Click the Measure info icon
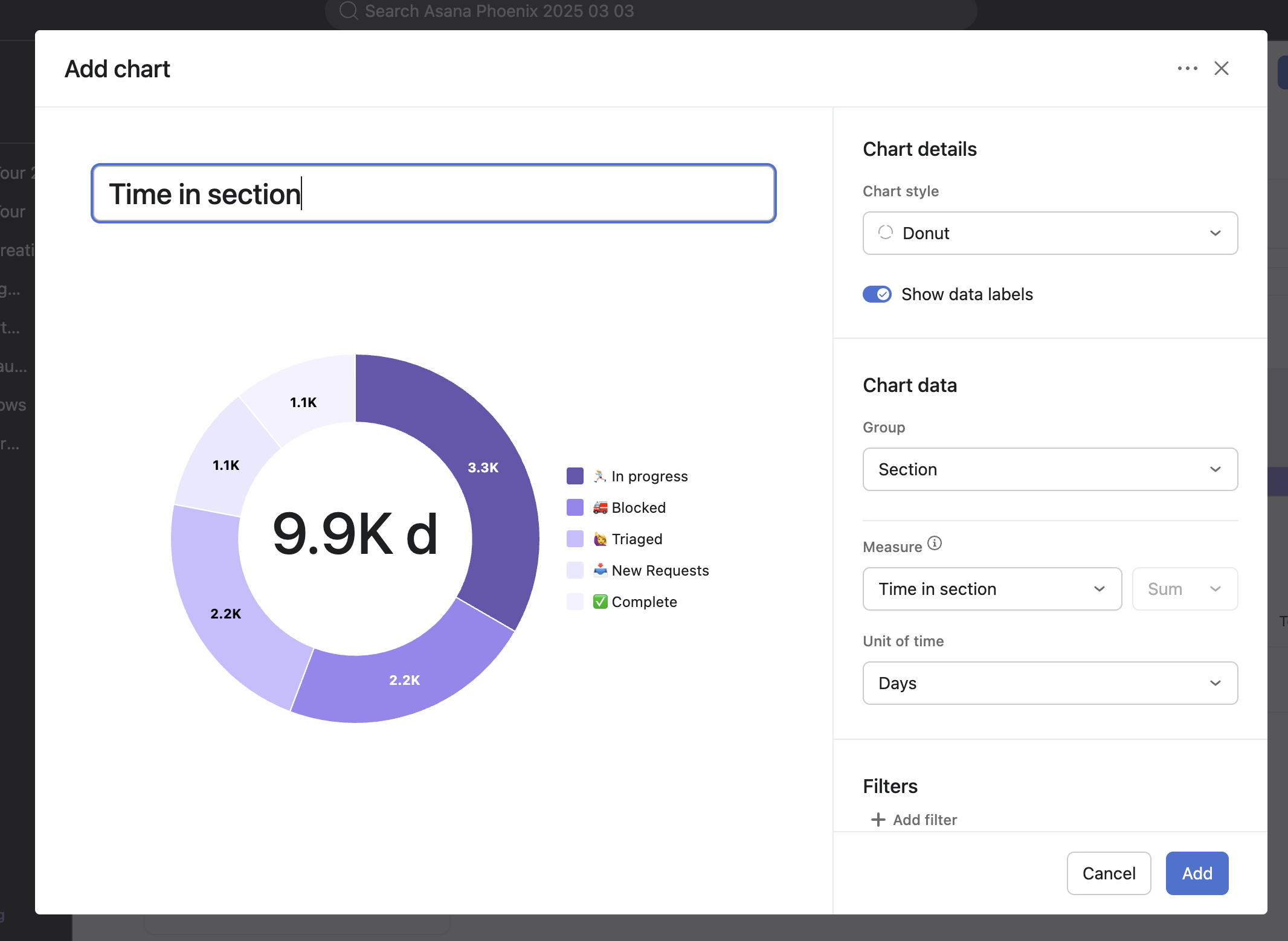This screenshot has height=941, width=1288. (x=934, y=543)
